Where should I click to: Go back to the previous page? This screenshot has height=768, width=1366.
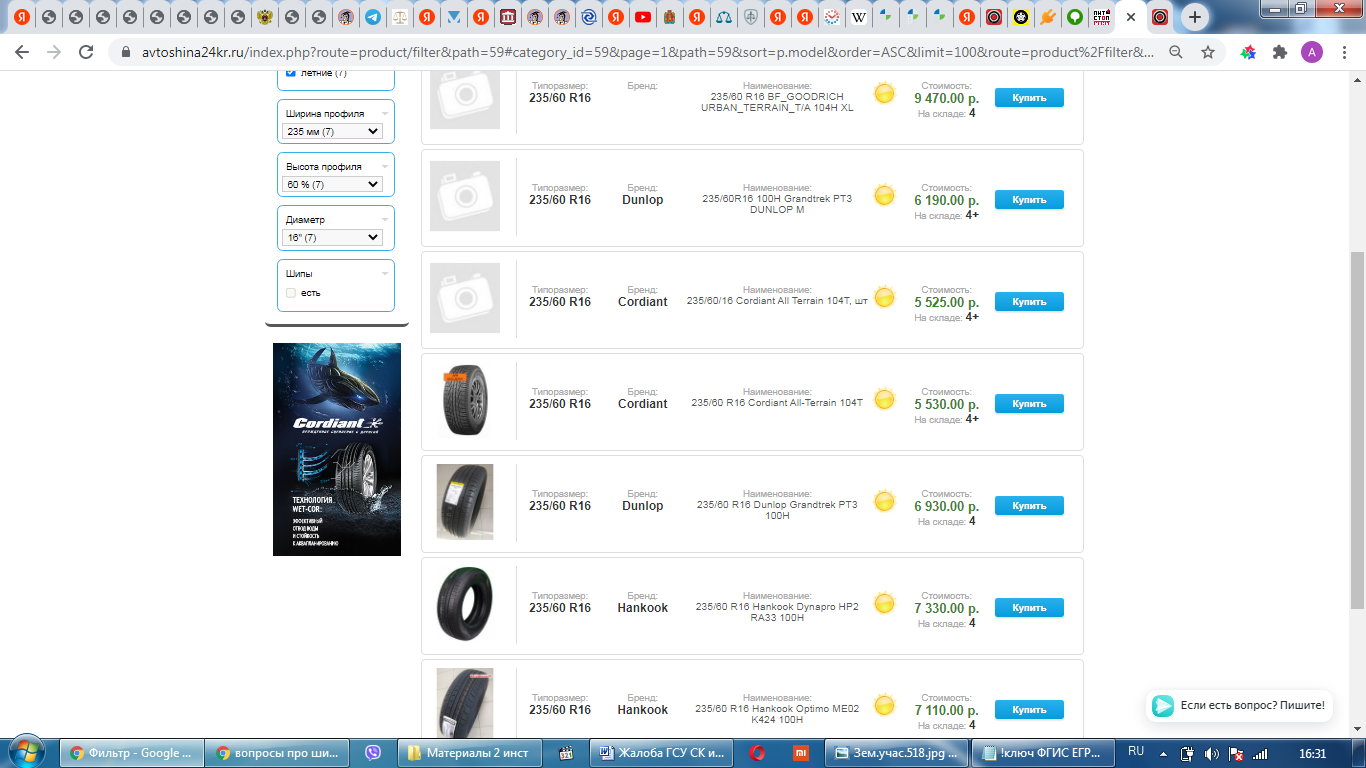(22, 52)
